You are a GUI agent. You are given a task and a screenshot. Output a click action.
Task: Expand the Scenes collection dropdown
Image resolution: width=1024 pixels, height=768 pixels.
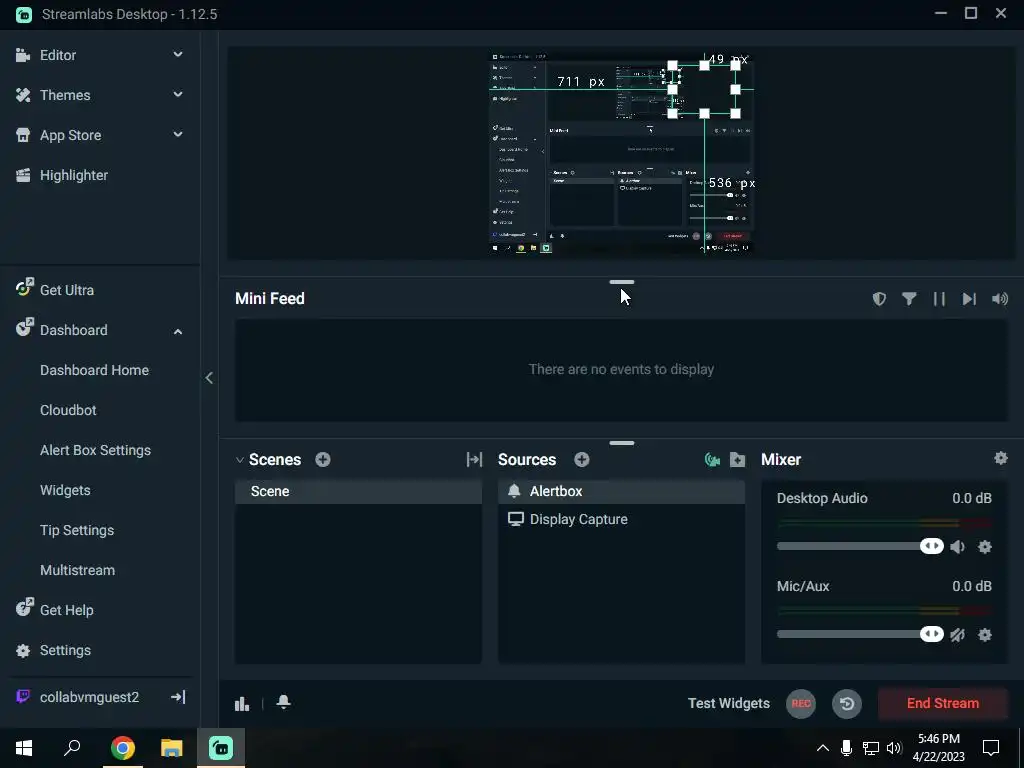(240, 460)
